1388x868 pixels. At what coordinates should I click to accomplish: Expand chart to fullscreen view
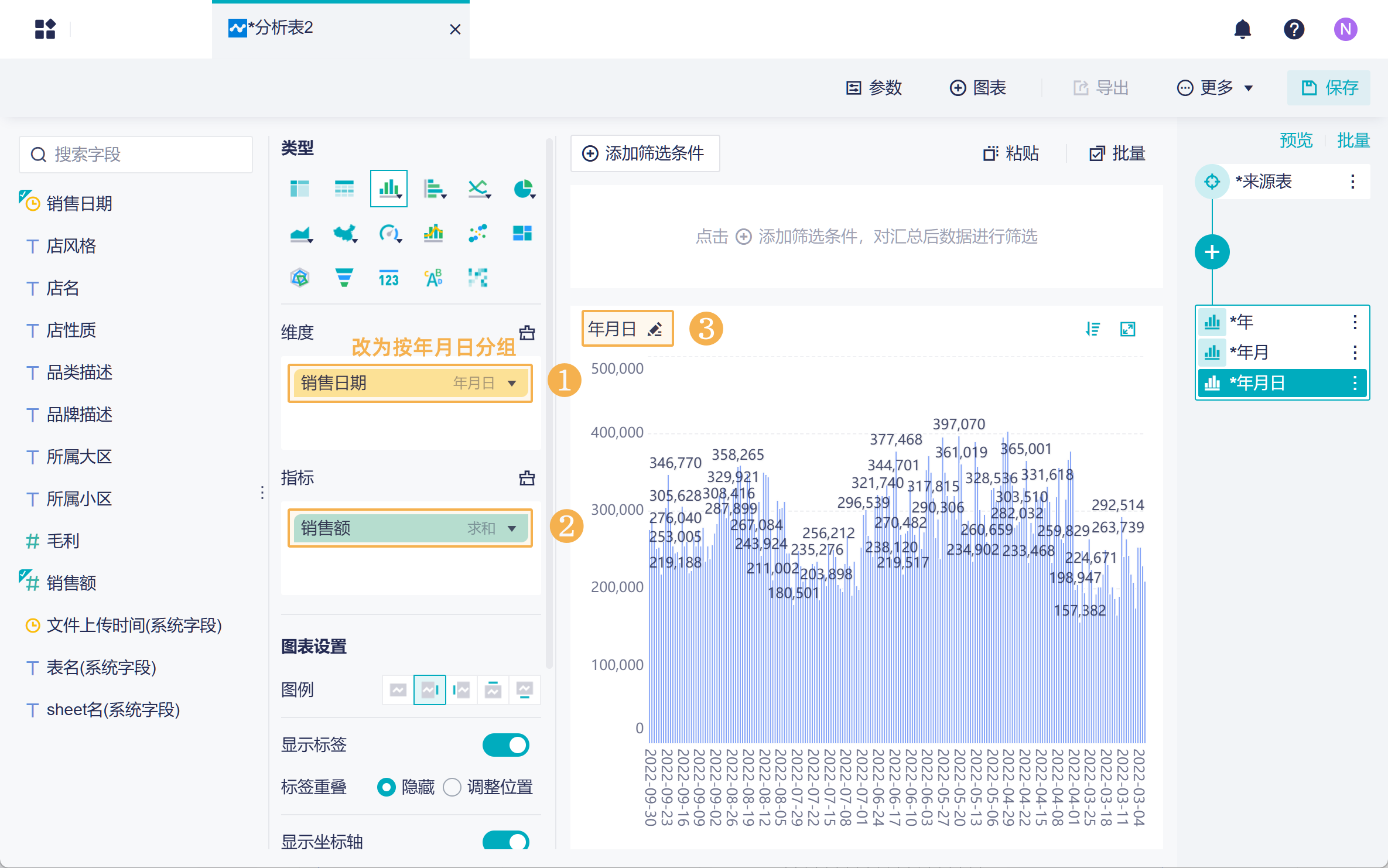tap(1128, 329)
